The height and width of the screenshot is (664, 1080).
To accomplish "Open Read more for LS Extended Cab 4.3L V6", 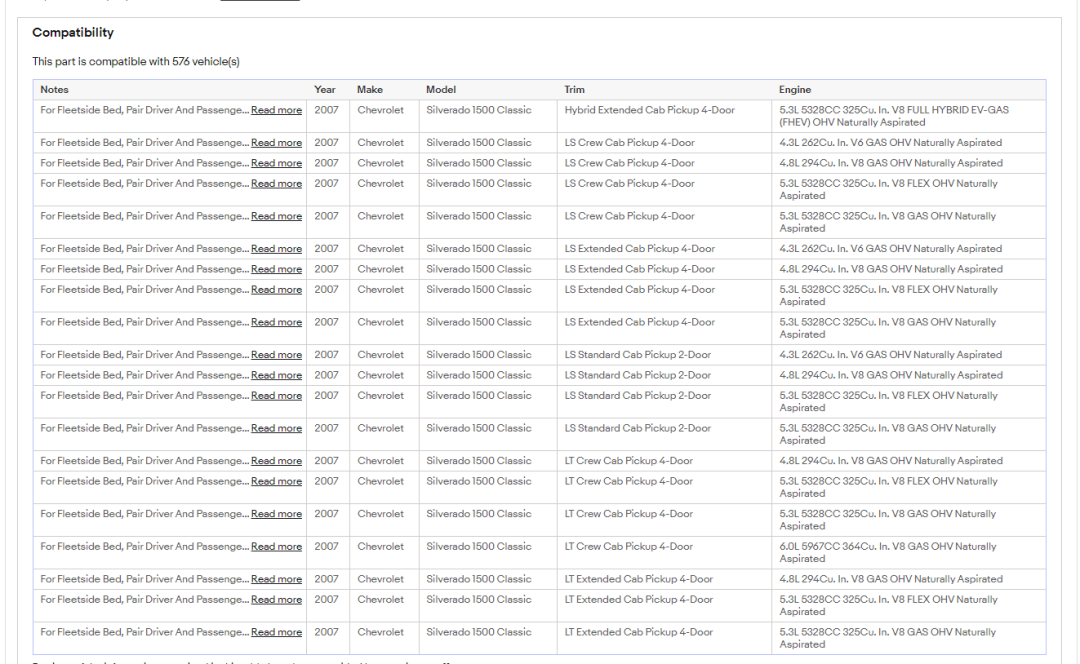I will (276, 249).
